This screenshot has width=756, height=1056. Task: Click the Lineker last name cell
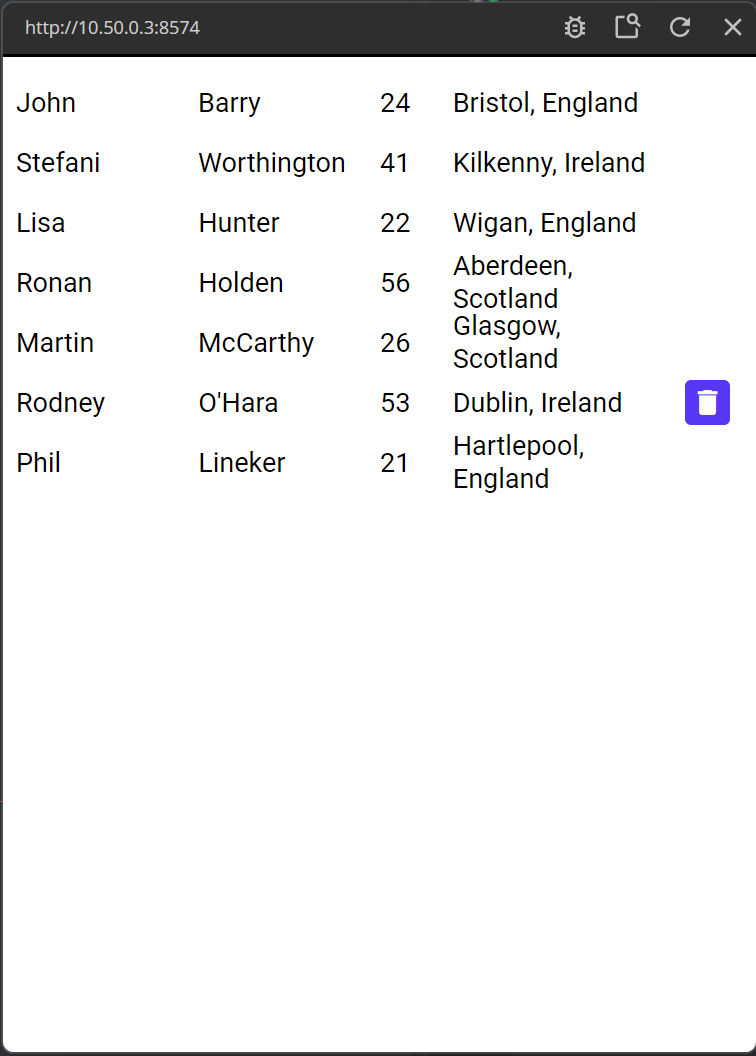coord(242,463)
